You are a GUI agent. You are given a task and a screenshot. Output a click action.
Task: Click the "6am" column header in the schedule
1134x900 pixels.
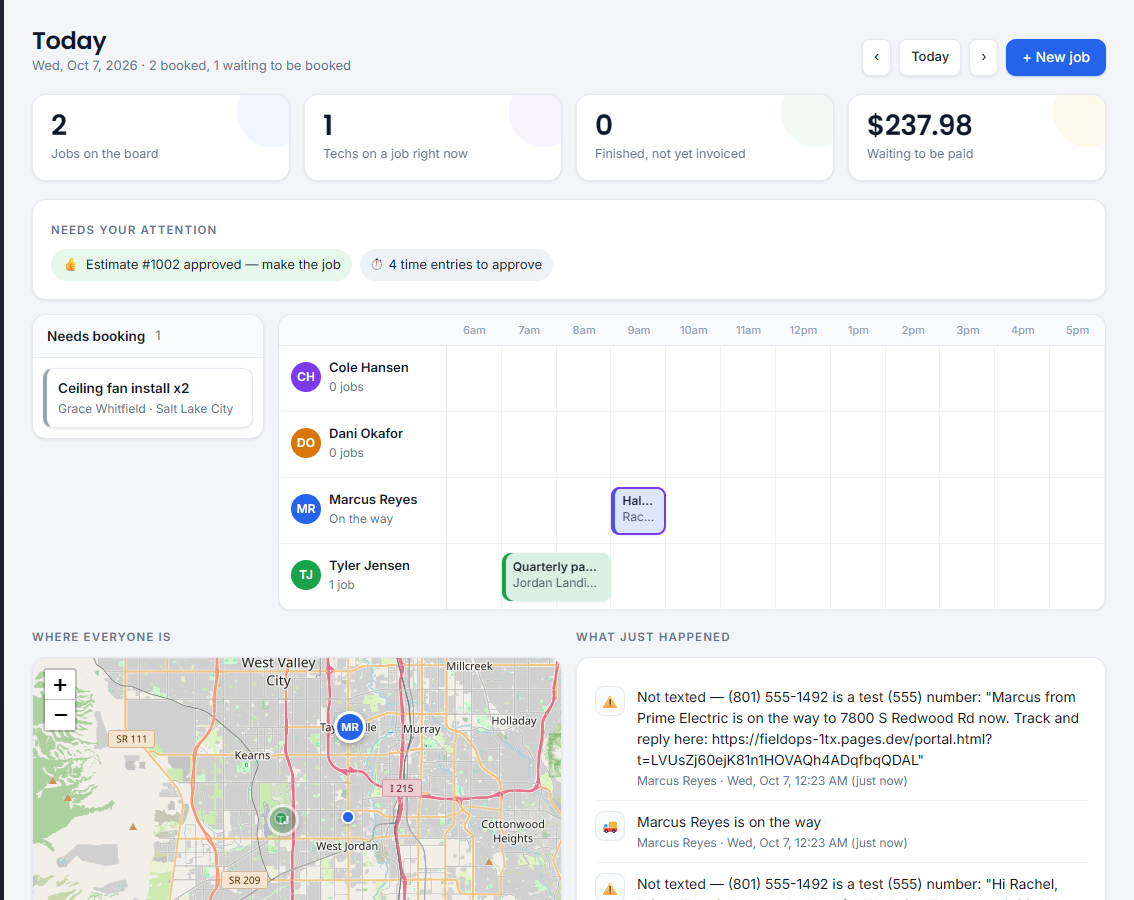point(474,331)
